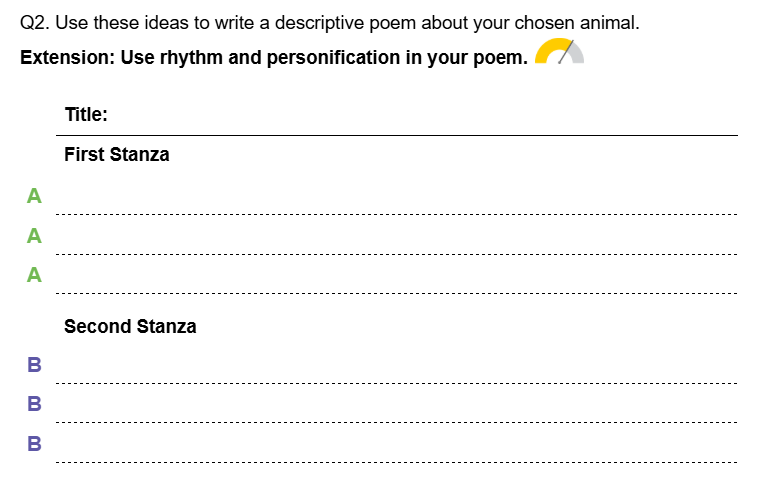This screenshot has height=490, width=760.
Task: Click the "First Stanza" heading
Action: click(x=116, y=155)
